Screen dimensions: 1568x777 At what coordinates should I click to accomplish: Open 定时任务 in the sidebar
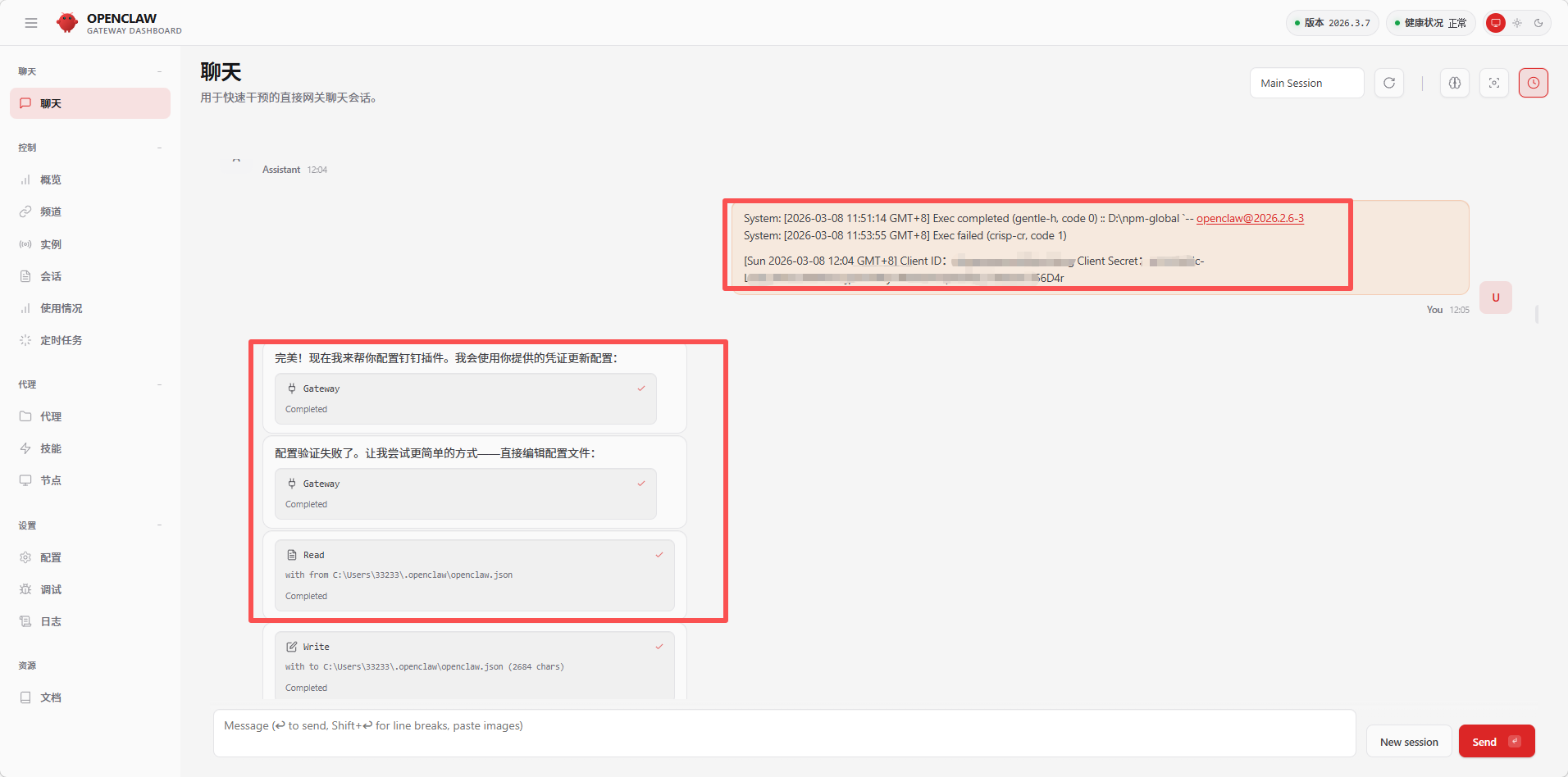click(x=62, y=340)
